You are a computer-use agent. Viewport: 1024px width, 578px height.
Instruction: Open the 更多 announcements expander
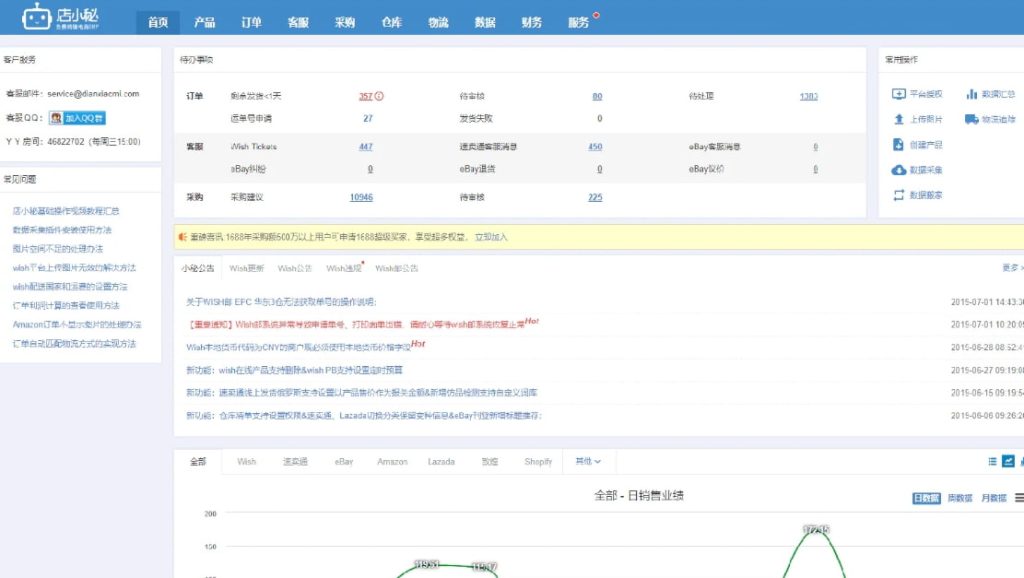point(1010,268)
